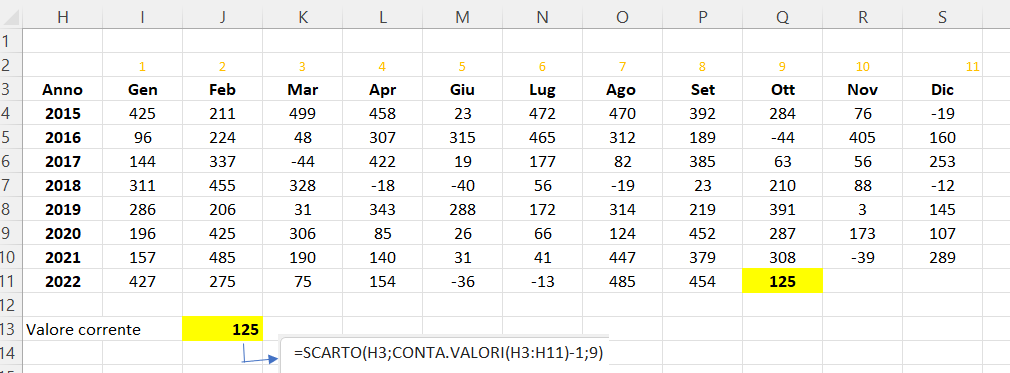The height and width of the screenshot is (373, 1010).
Task: Click the SCARTO formula text box
Action: tap(444, 354)
